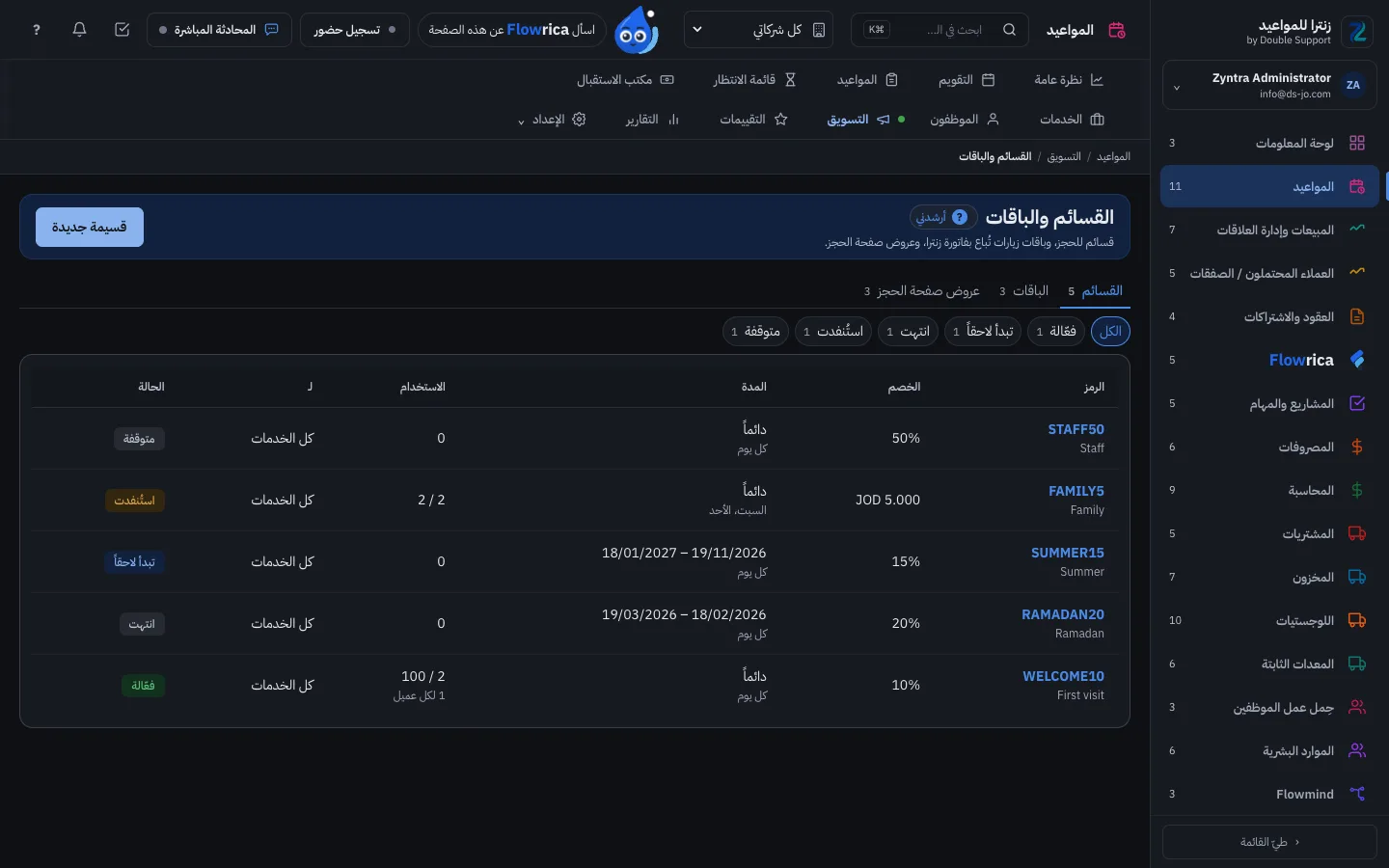Switch to the الباقات tab

click(x=1023, y=290)
